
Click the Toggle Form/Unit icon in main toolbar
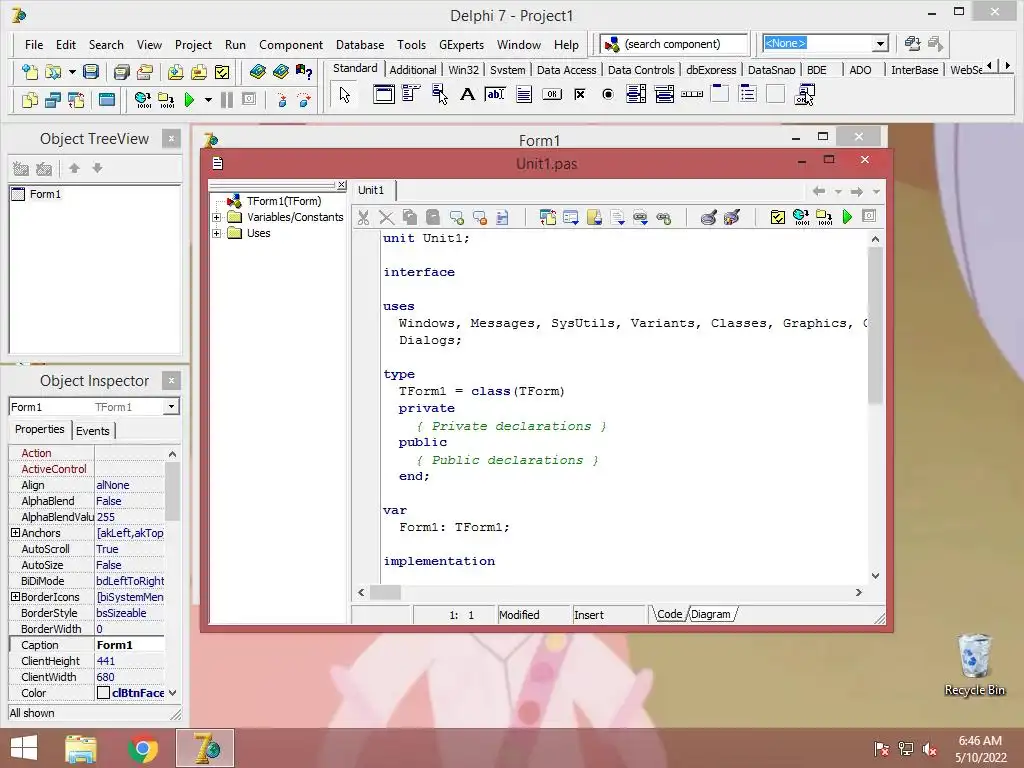click(x=76, y=100)
